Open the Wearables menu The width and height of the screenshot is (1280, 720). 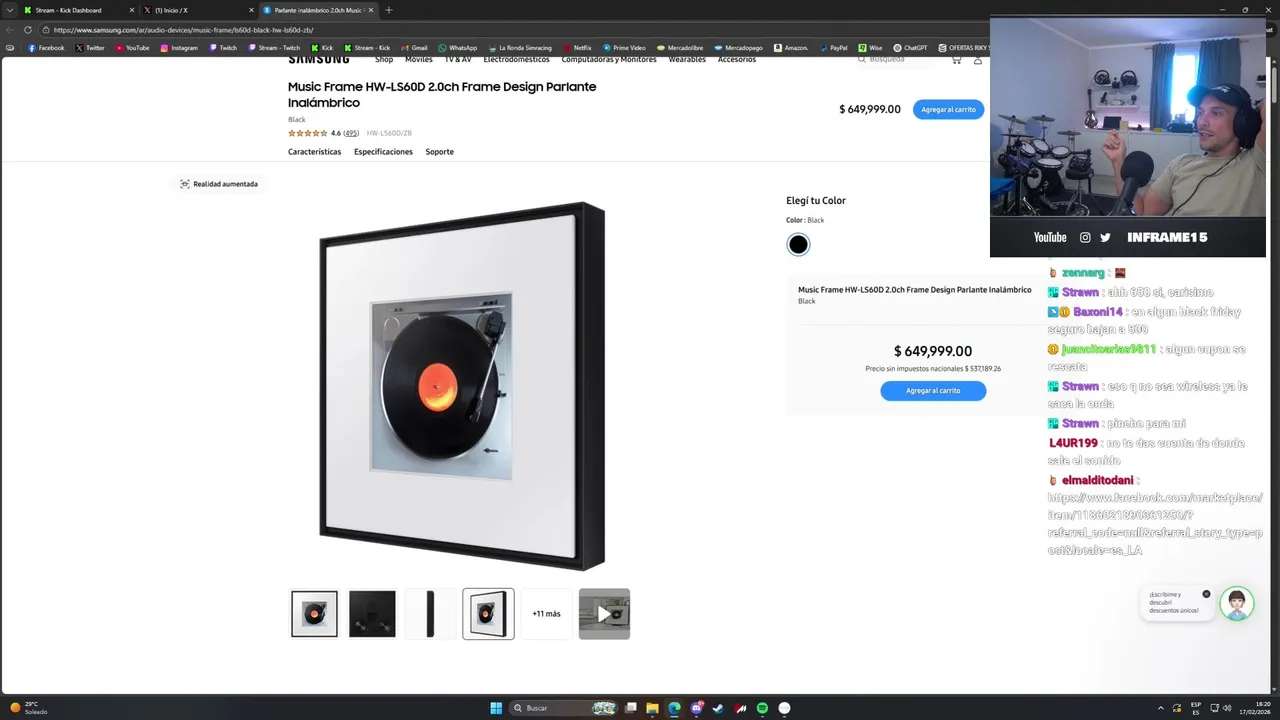(687, 60)
